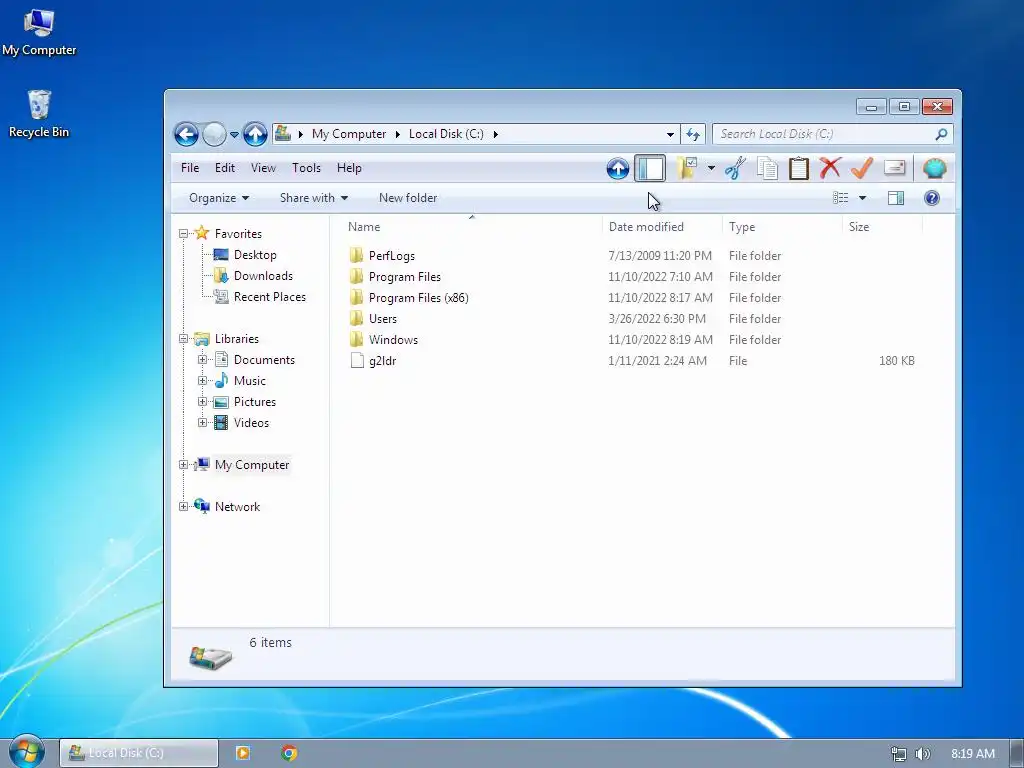Launch Chrome from the taskbar

point(289,753)
